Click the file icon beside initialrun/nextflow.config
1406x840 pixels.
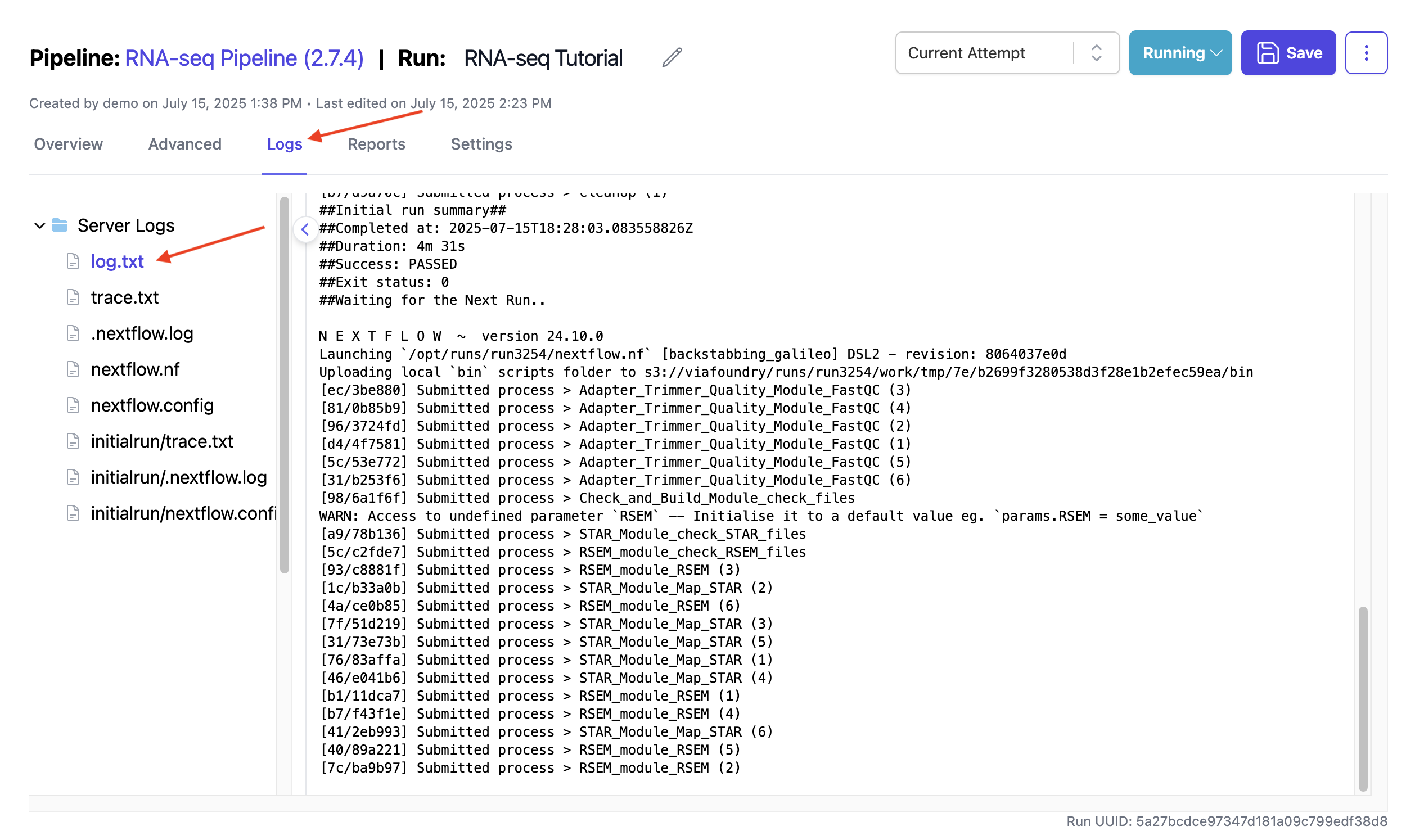click(x=73, y=513)
